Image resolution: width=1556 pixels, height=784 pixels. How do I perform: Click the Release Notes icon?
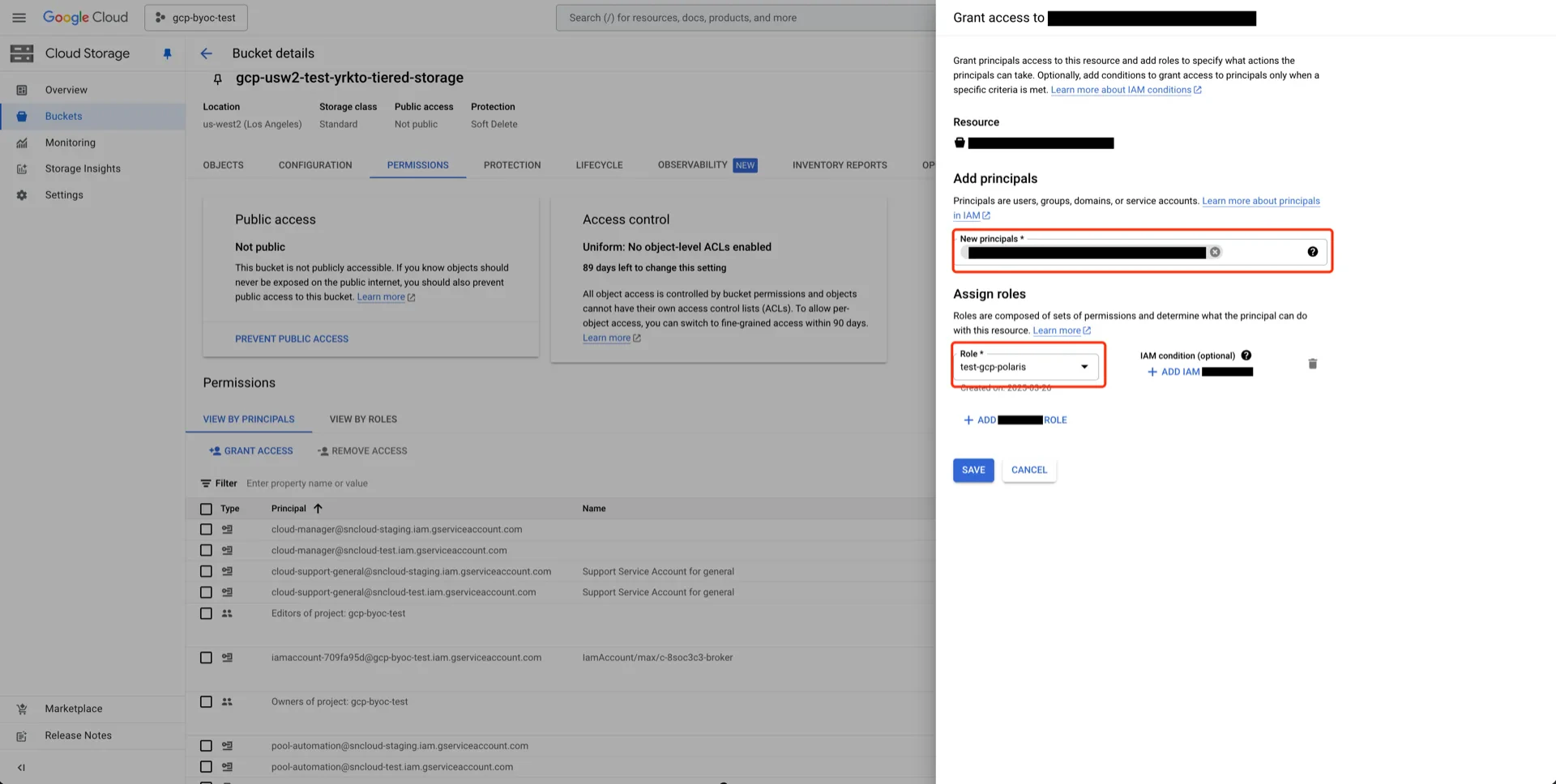[22, 735]
